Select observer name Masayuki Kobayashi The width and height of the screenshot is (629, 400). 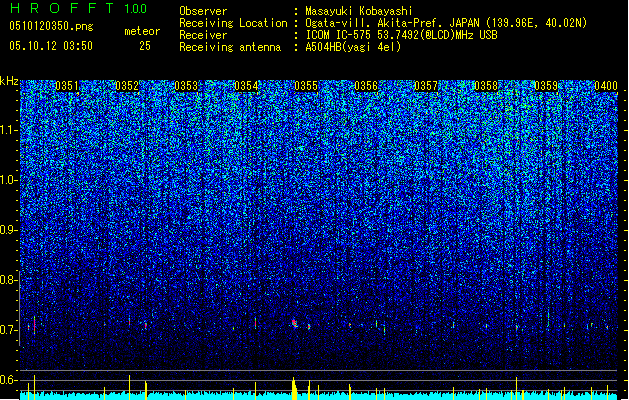click(x=359, y=11)
